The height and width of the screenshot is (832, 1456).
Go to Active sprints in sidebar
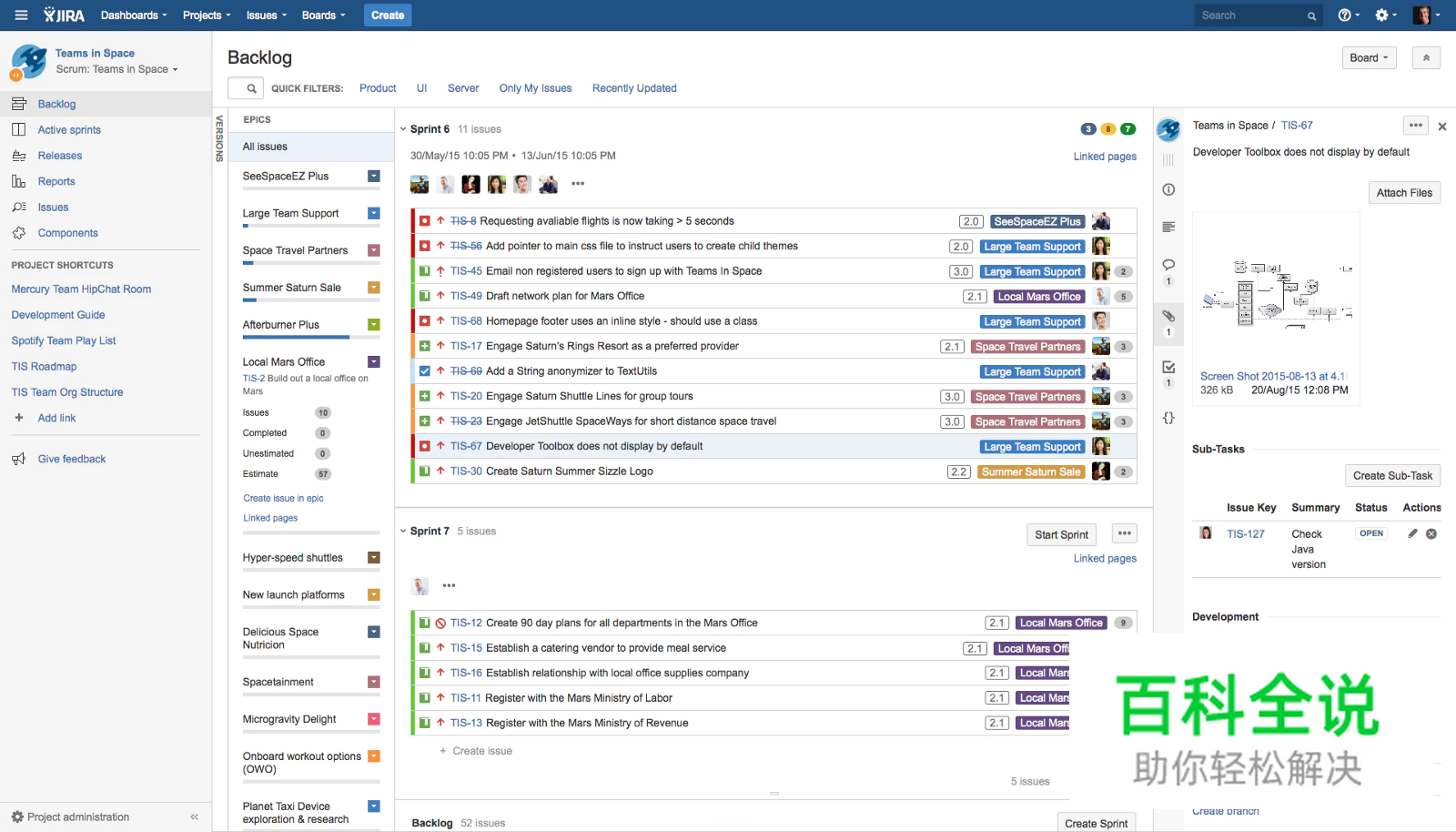click(69, 130)
